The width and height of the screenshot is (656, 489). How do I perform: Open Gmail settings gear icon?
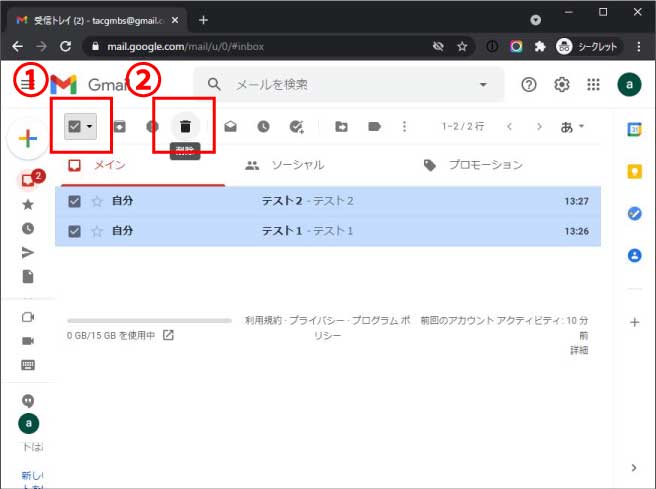coord(562,85)
